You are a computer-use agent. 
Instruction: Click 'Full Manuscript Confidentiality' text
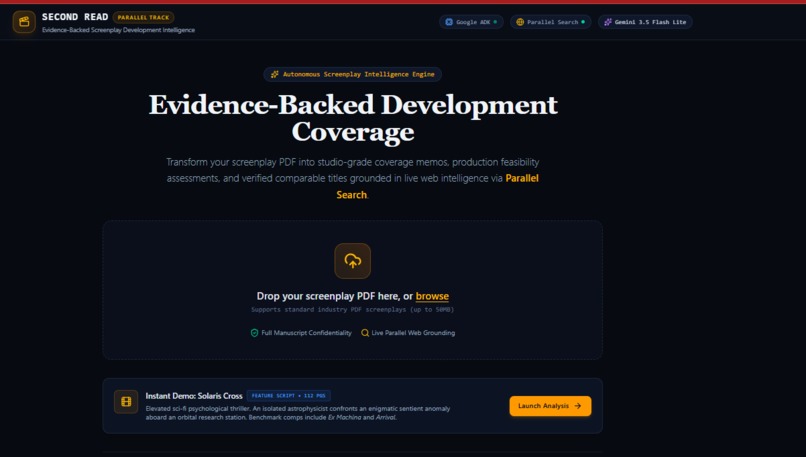coord(306,333)
